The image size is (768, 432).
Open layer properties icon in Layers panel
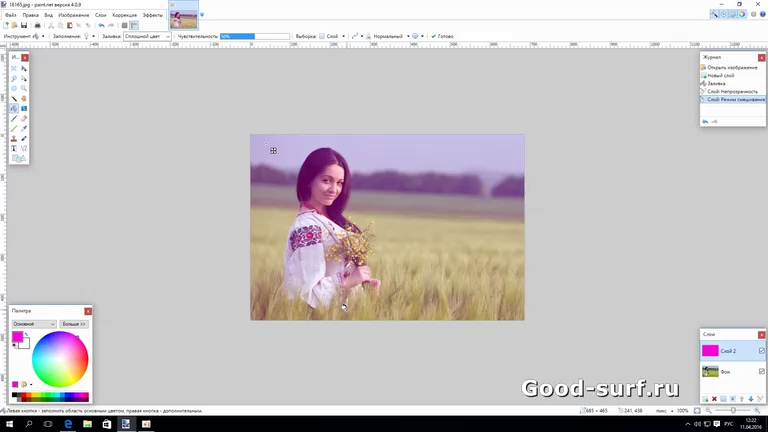point(760,399)
